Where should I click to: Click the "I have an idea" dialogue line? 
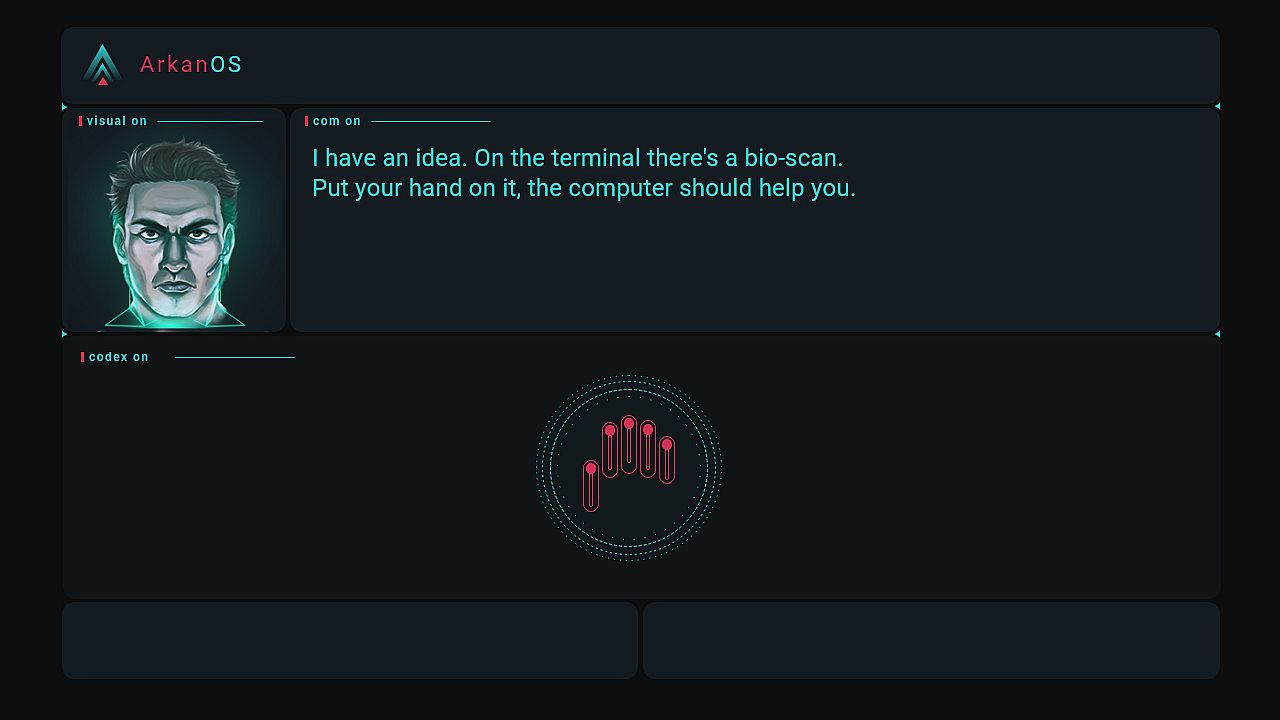click(577, 158)
